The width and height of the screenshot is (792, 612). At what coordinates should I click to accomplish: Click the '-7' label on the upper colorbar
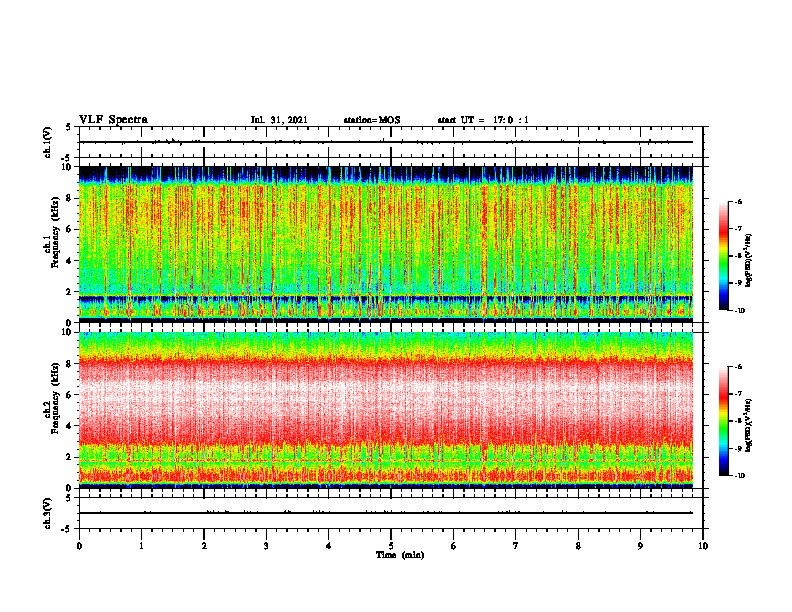click(x=738, y=229)
